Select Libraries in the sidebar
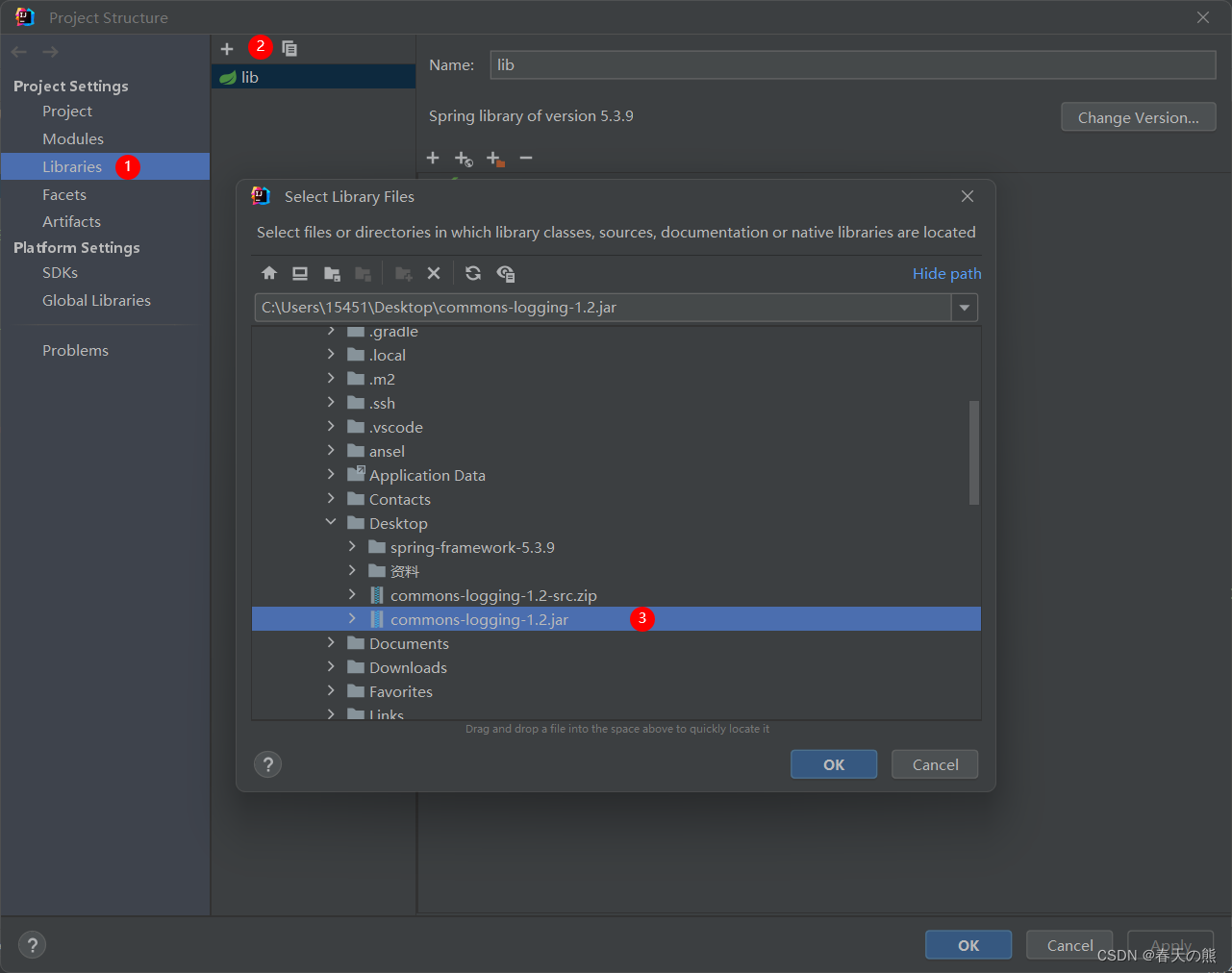The width and height of the screenshot is (1232, 973). pyautogui.click(x=72, y=167)
